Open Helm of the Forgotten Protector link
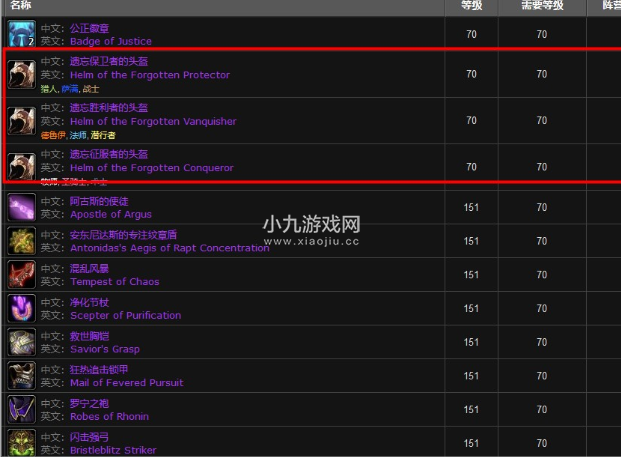This screenshot has height=457, width=621. pyautogui.click(x=150, y=75)
